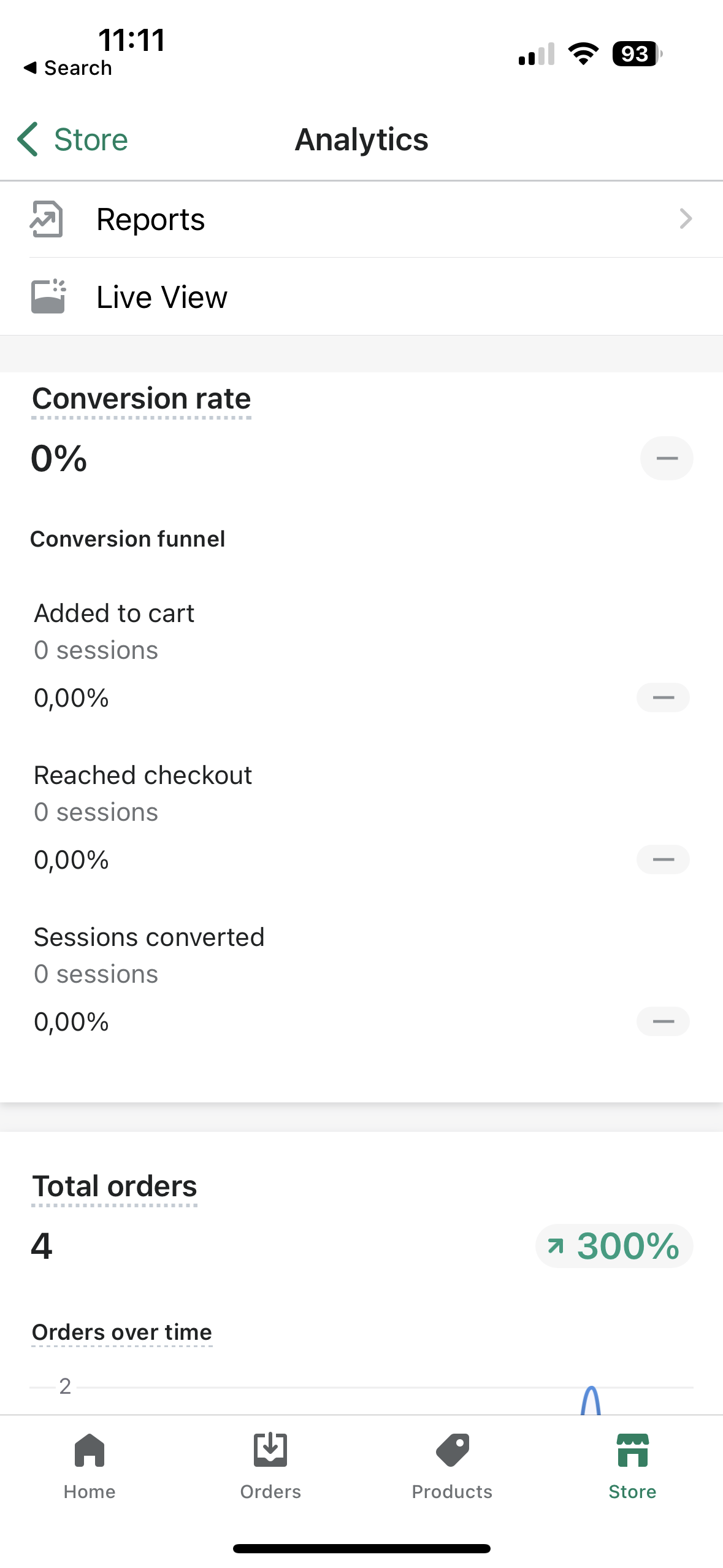This screenshot has width=723, height=1568.
Task: Tap the 300% increase arrow badge
Action: [614, 1246]
